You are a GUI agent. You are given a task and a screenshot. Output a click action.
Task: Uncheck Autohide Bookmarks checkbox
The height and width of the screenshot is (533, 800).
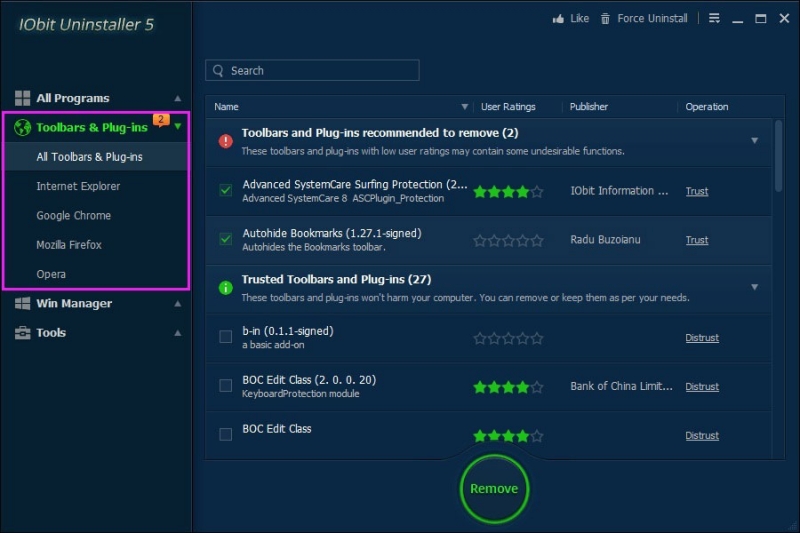pos(226,239)
